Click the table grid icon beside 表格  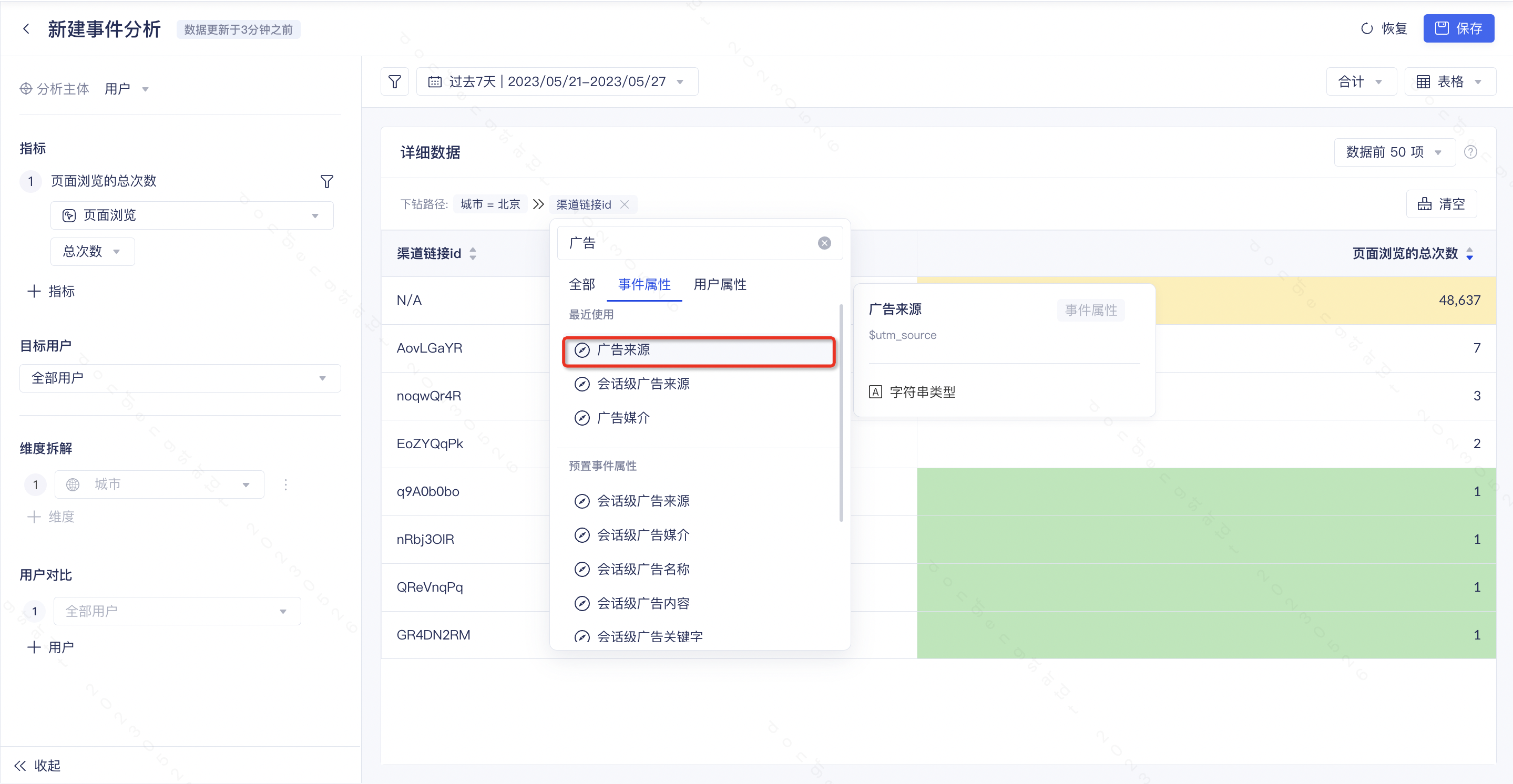[1423, 81]
